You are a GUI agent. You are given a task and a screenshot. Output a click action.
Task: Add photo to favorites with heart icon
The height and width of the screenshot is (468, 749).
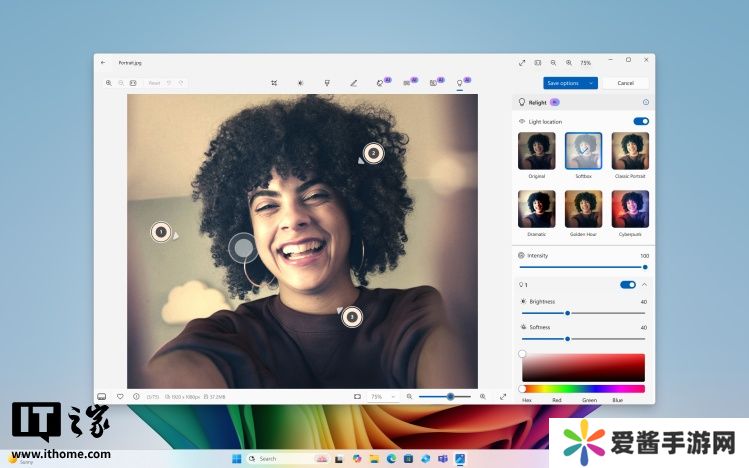pos(120,396)
